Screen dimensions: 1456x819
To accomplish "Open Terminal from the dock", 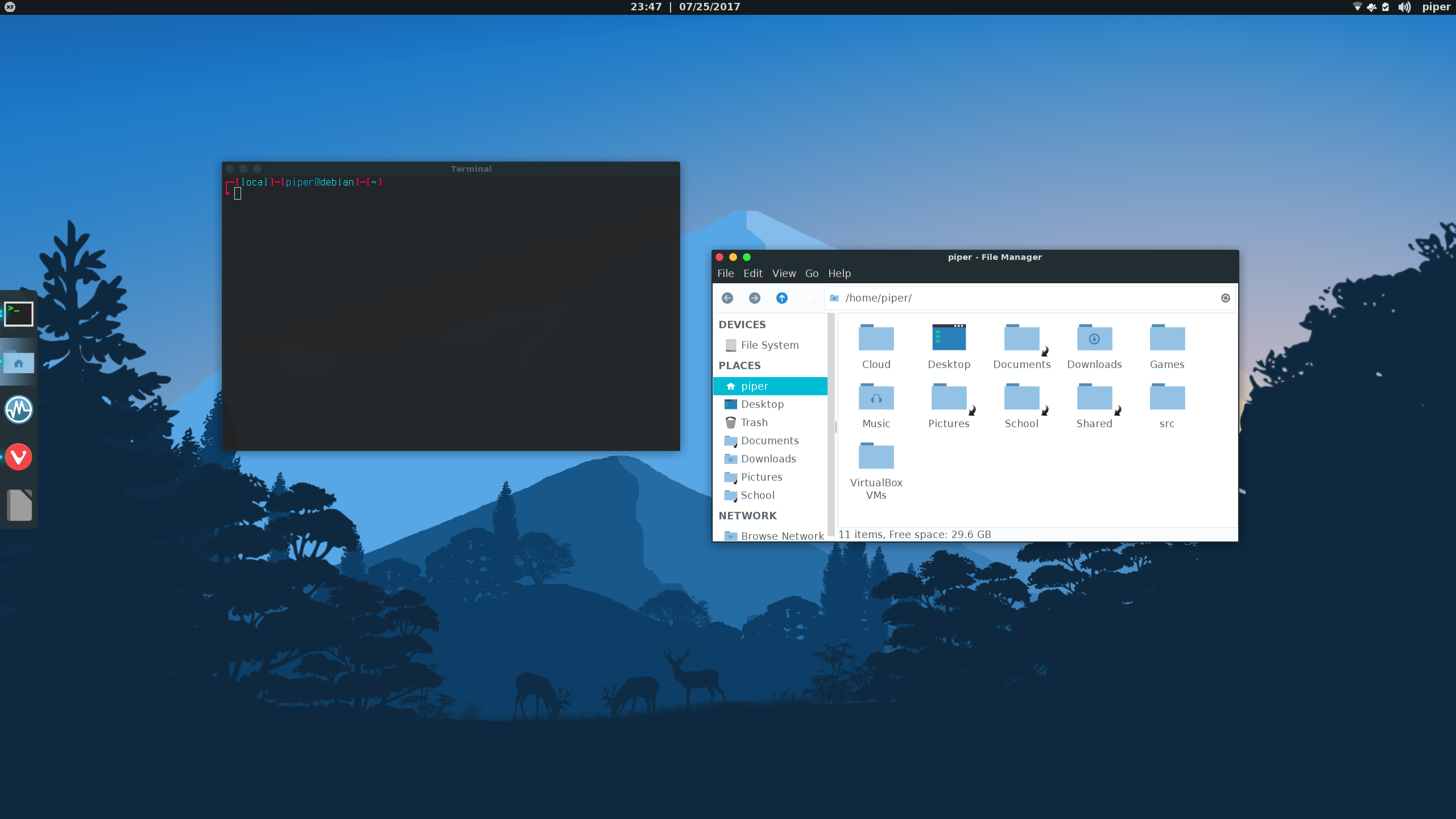I will [x=19, y=314].
